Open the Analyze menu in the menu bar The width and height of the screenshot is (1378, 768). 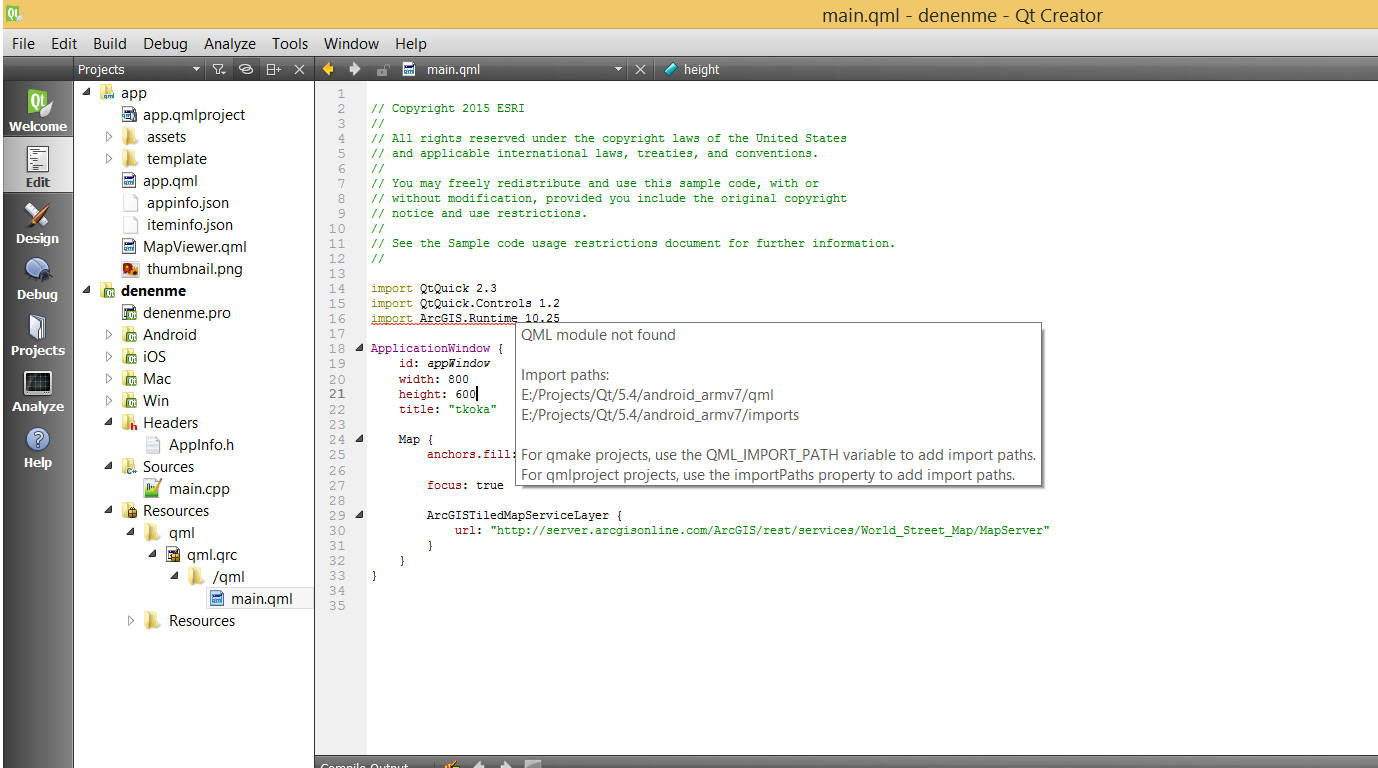pyautogui.click(x=230, y=43)
